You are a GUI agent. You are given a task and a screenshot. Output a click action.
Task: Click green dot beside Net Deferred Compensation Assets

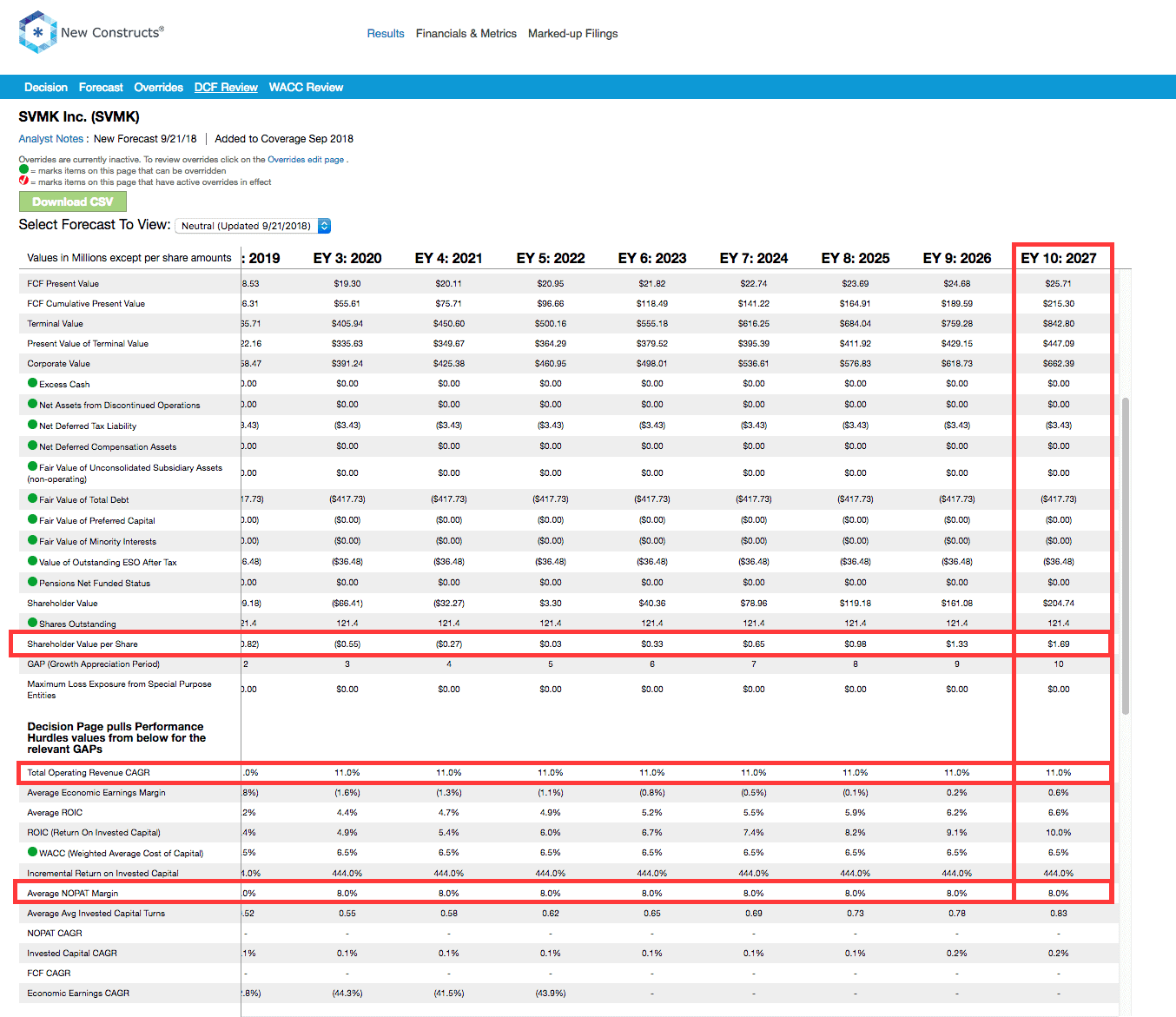tap(32, 446)
